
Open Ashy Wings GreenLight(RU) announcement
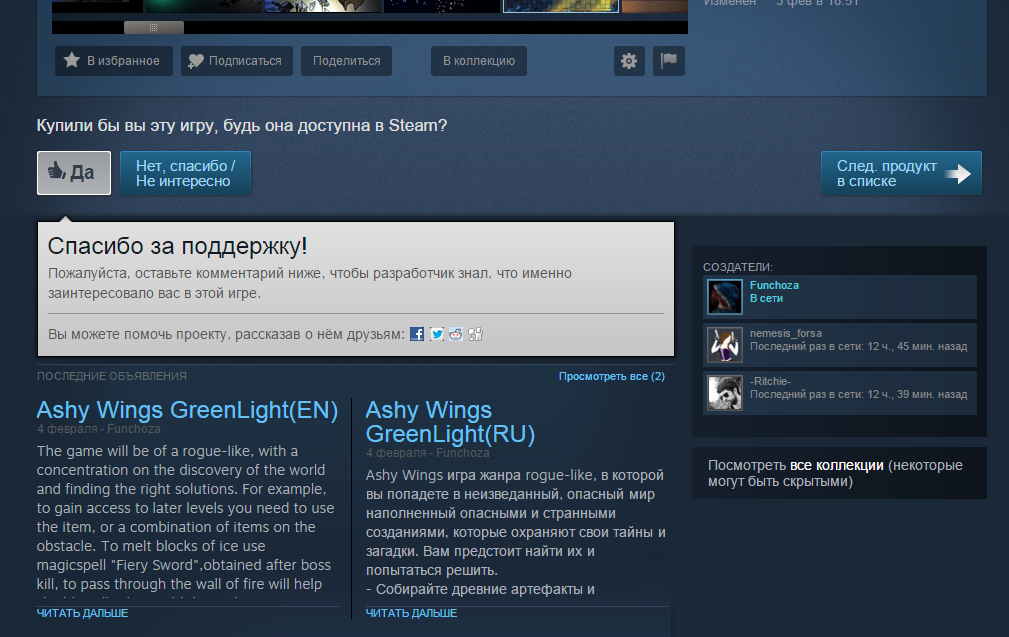tap(450, 422)
